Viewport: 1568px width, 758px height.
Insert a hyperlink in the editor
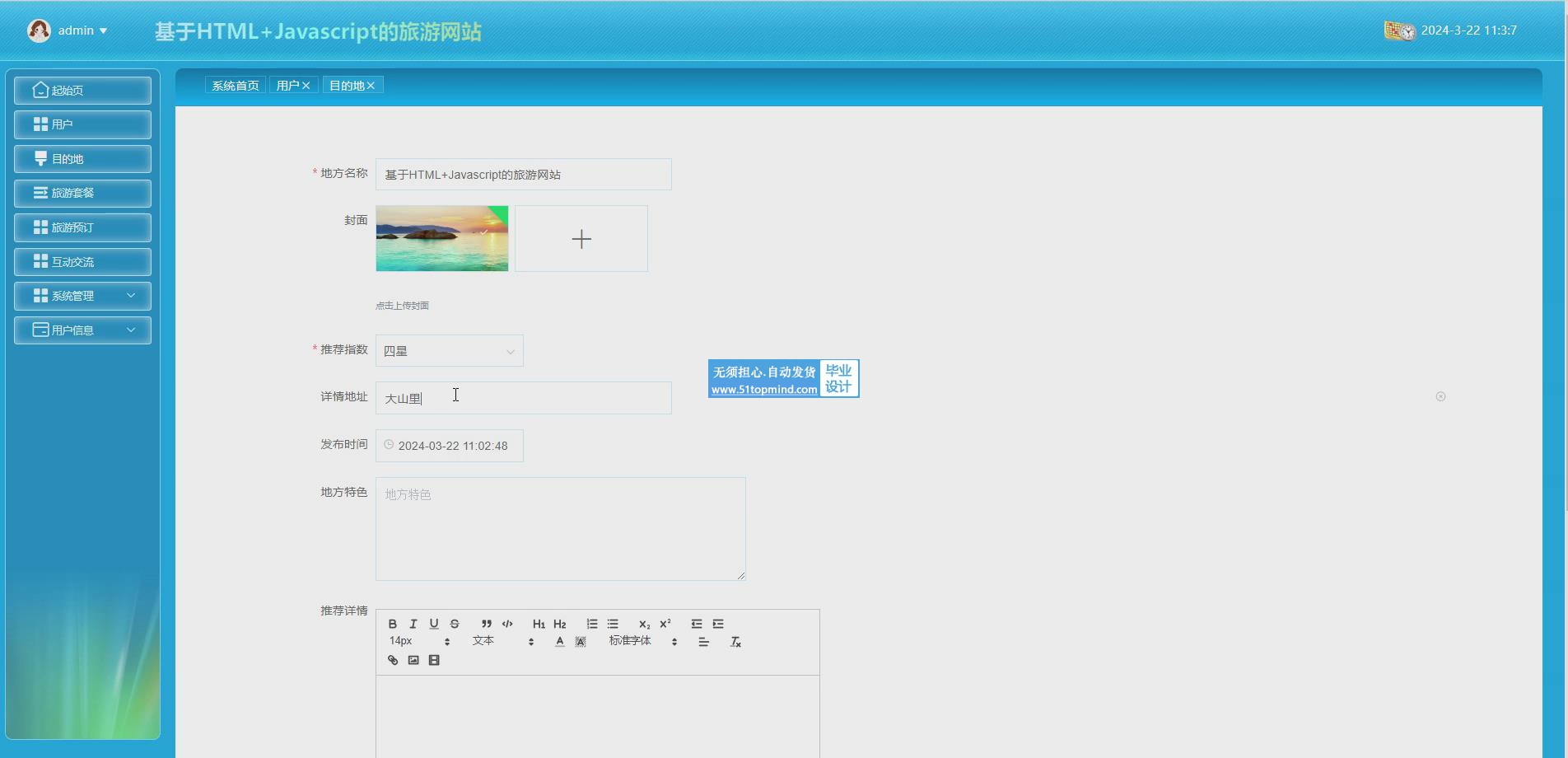393,660
